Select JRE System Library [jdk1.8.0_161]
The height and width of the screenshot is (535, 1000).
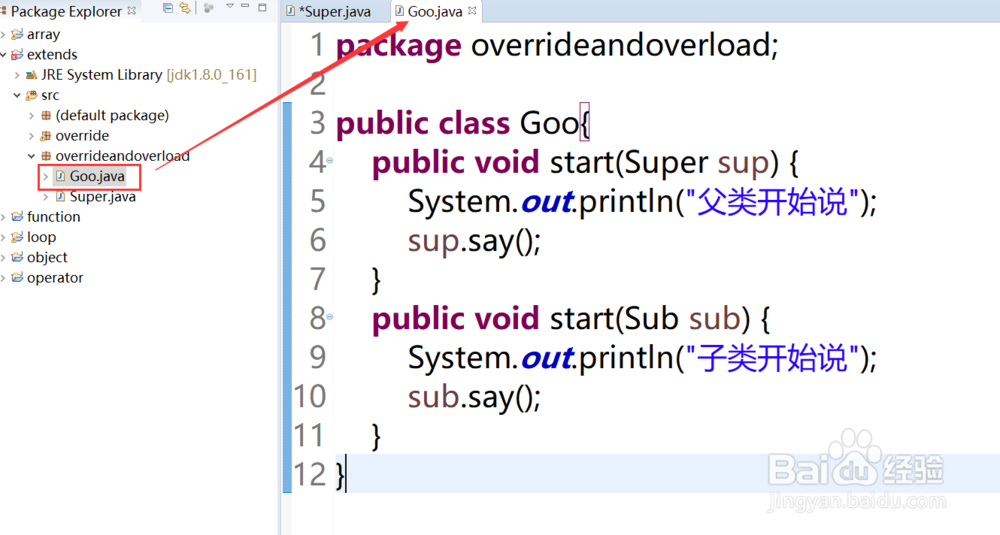pyautogui.click(x=149, y=75)
